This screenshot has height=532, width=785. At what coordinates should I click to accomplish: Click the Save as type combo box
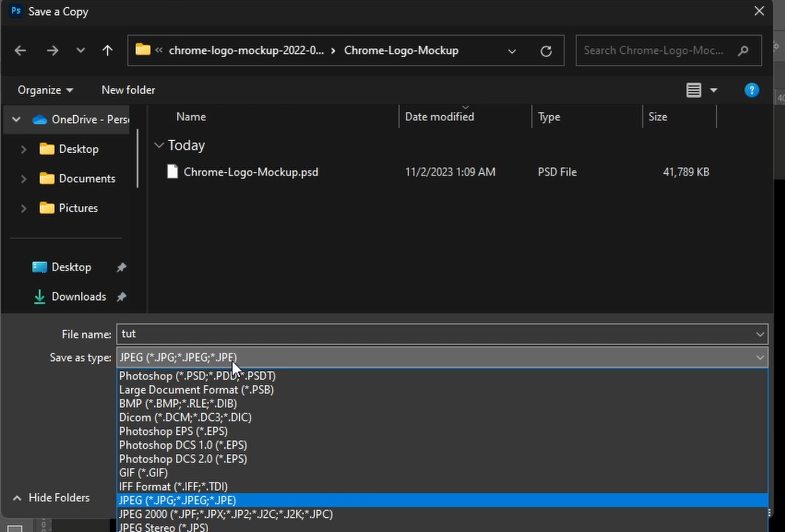(x=442, y=357)
